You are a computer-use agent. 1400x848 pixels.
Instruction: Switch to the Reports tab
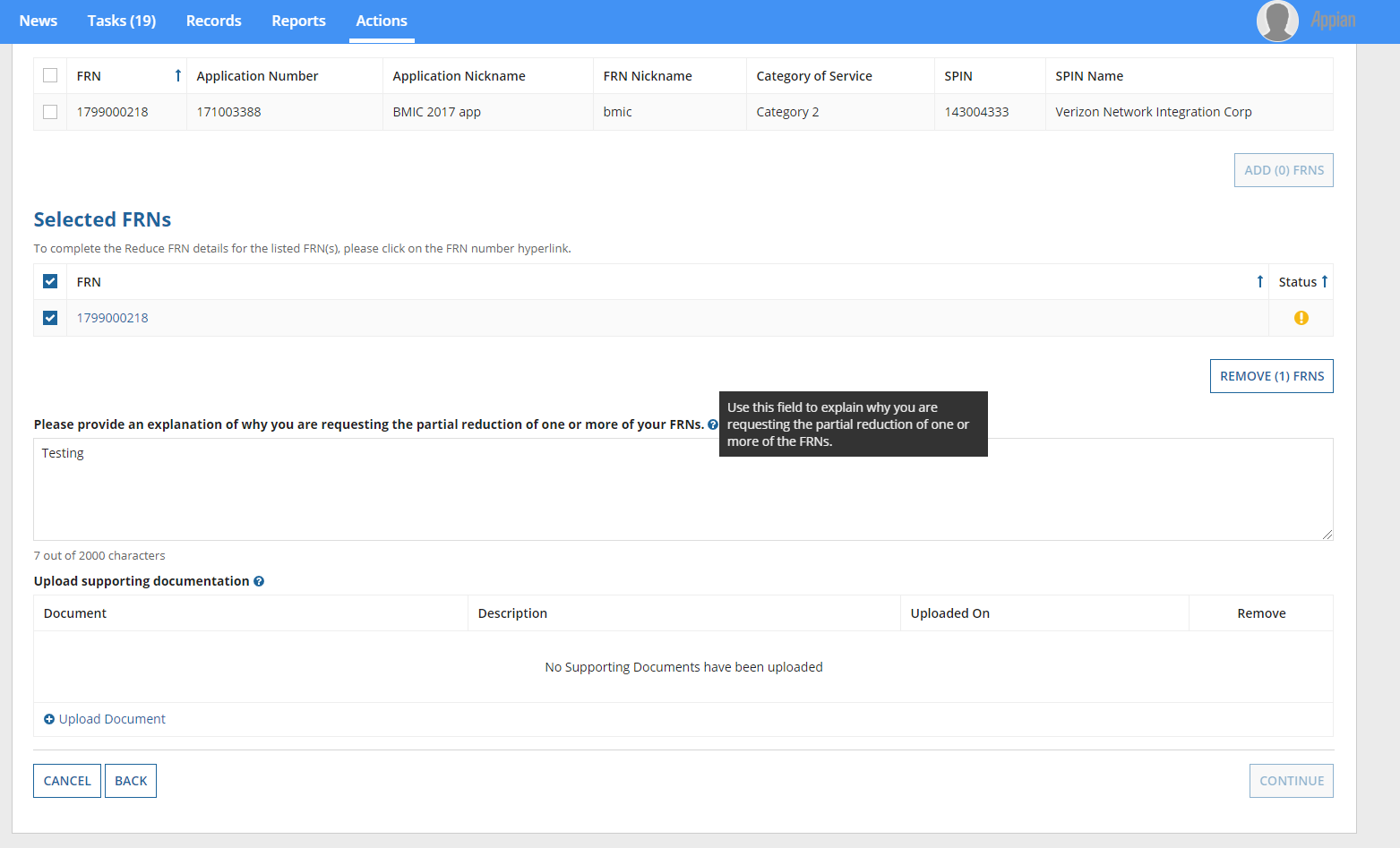[298, 21]
